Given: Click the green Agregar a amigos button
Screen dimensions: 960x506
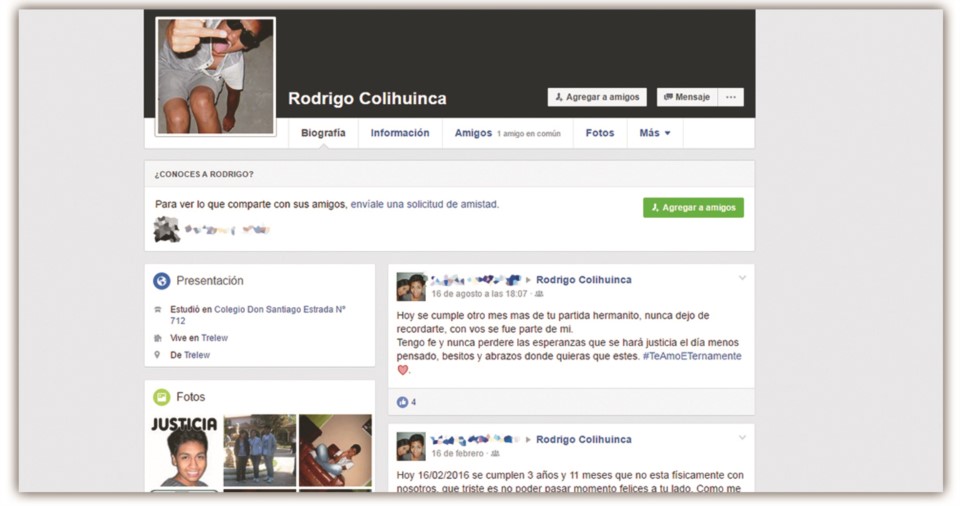Looking at the screenshot, I should 693,208.
